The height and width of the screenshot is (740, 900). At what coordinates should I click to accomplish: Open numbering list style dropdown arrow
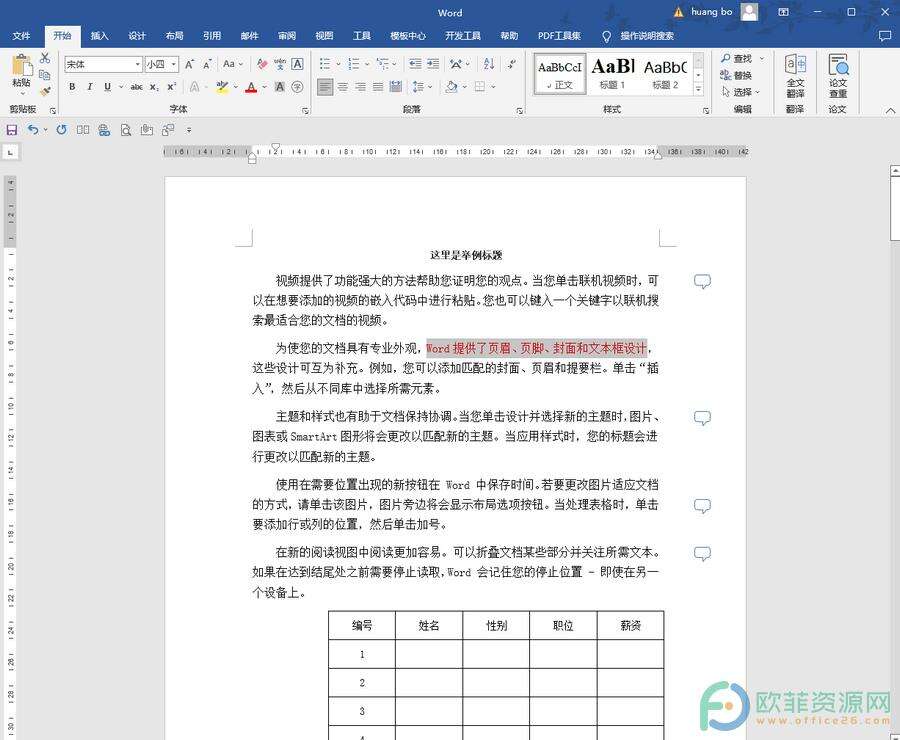point(367,64)
